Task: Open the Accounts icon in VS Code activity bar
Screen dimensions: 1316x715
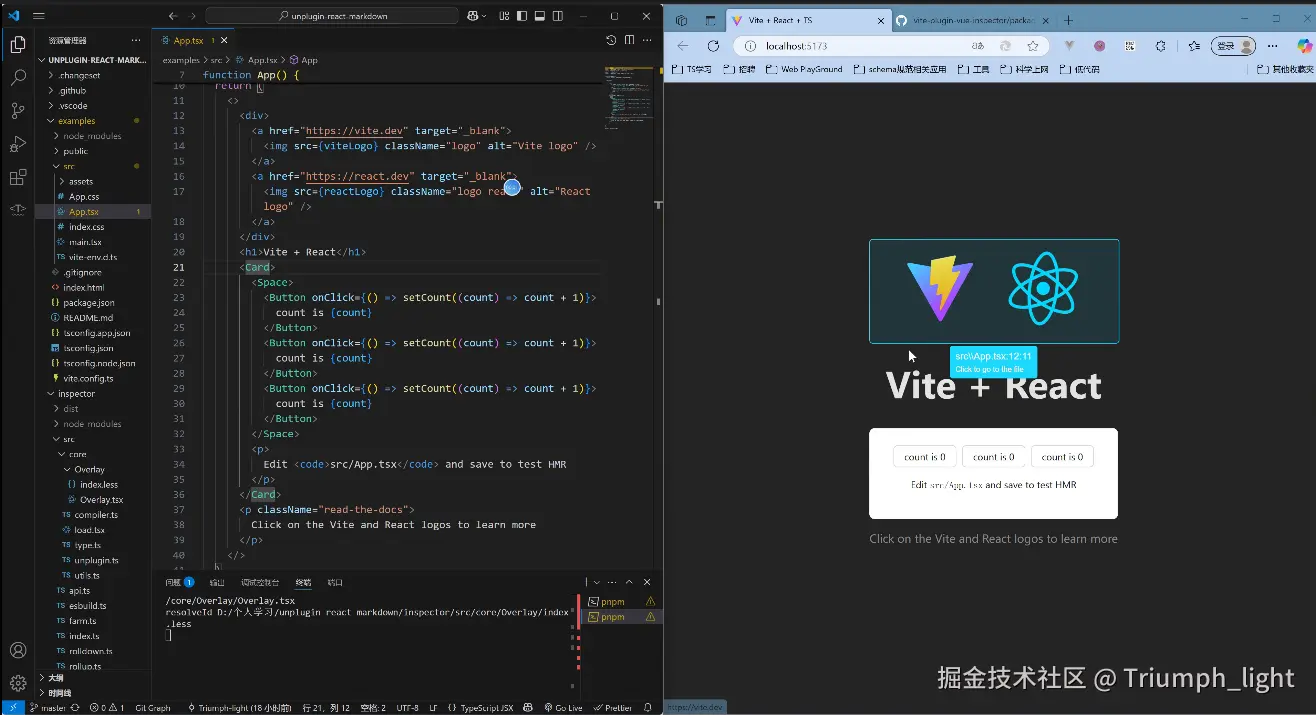Action: [x=18, y=650]
